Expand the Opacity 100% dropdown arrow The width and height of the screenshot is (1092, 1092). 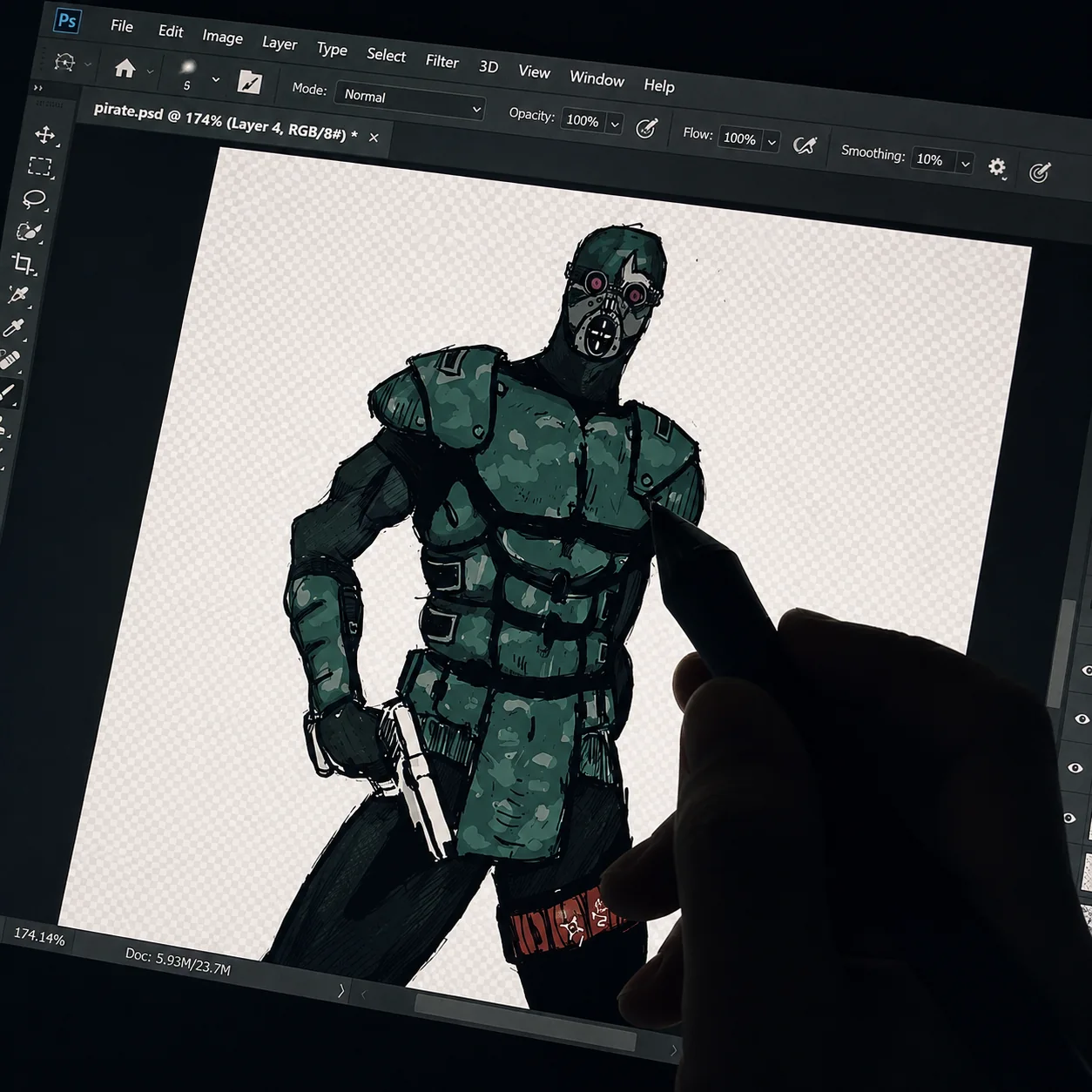tap(615, 125)
